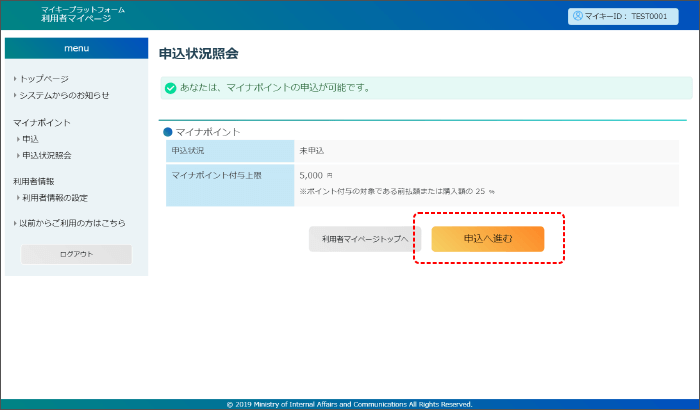Click the 利用者マイページトップへ button
This screenshot has height=410, width=700.
pos(365,239)
